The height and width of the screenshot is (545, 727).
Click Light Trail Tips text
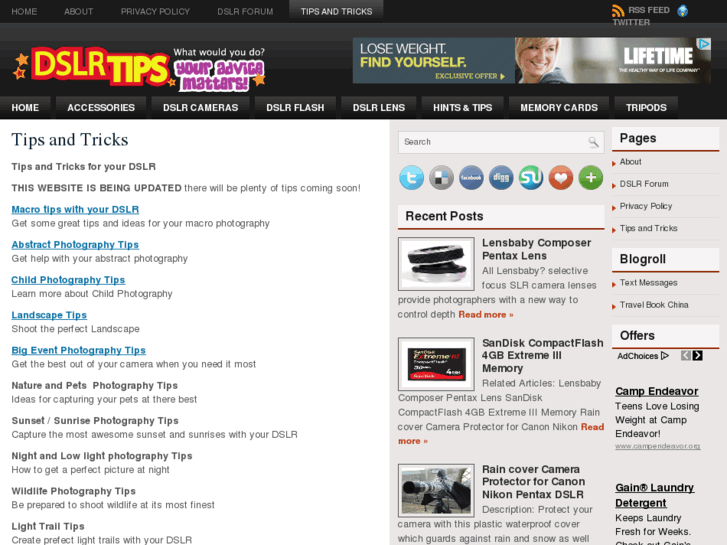(x=48, y=527)
